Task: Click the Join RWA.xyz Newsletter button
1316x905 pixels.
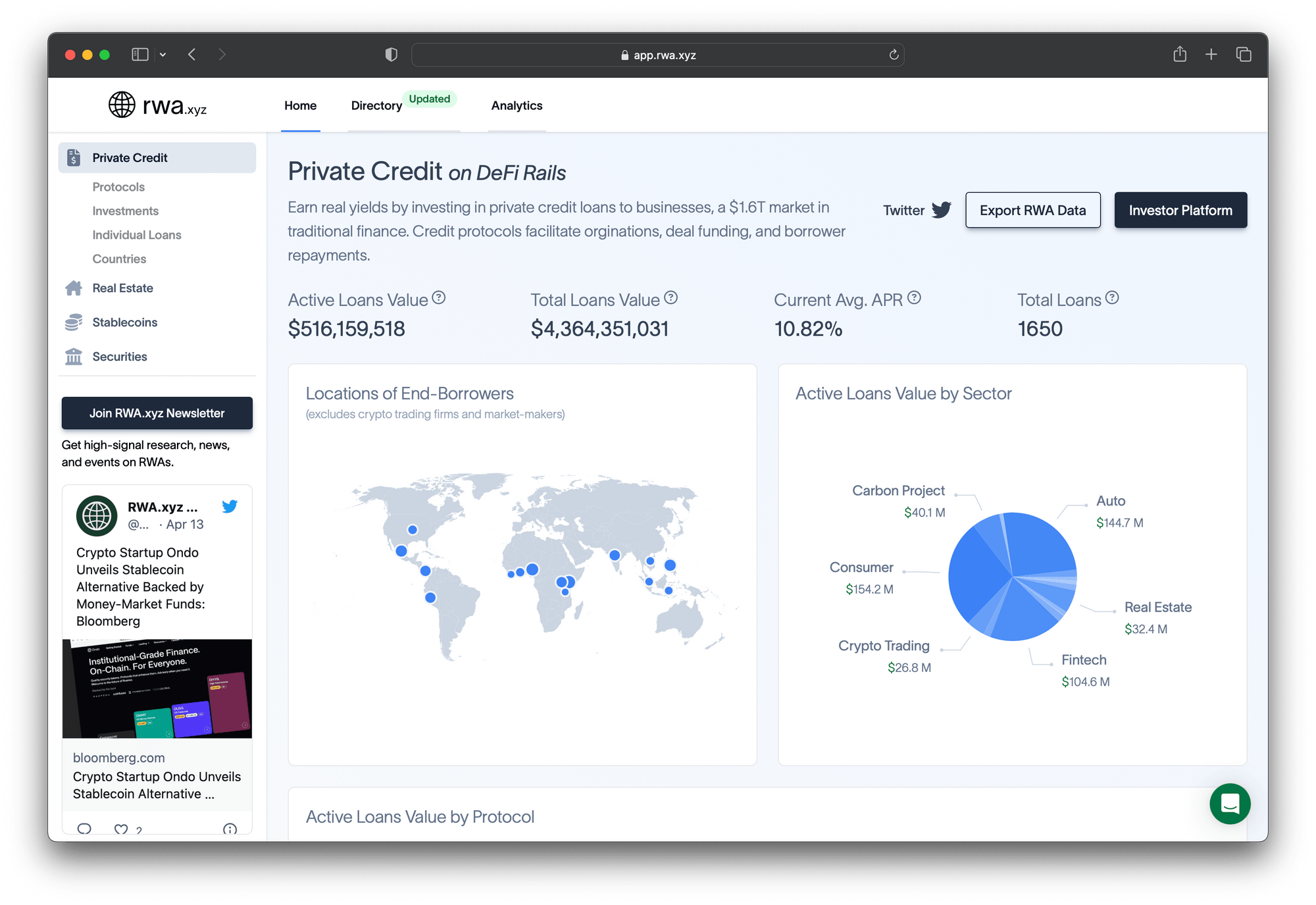Action: click(x=157, y=413)
